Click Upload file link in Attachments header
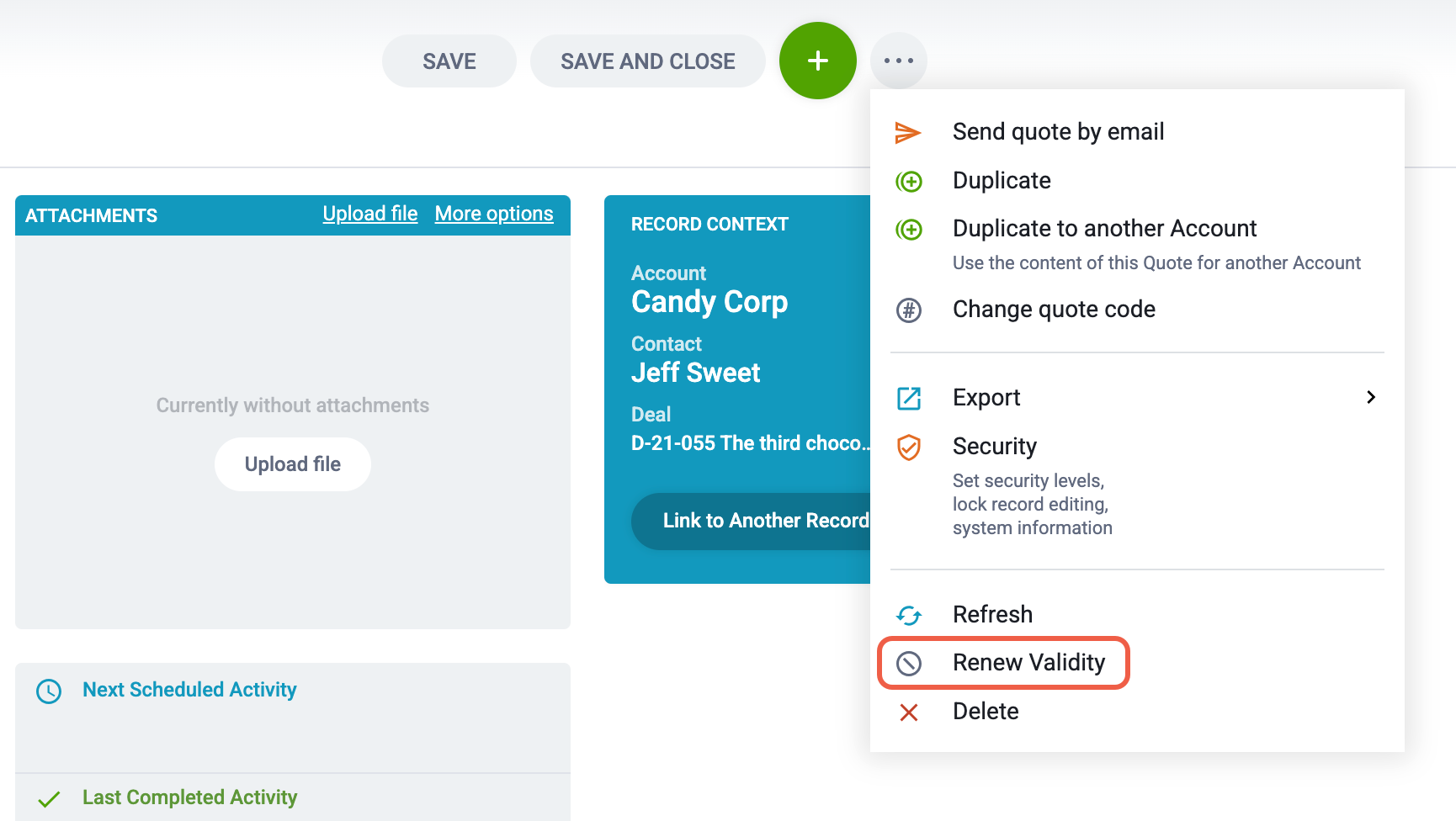The width and height of the screenshot is (1456, 821). tap(370, 214)
